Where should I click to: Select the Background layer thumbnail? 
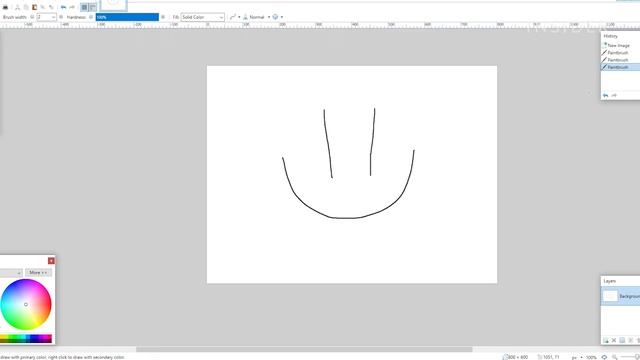(610, 296)
